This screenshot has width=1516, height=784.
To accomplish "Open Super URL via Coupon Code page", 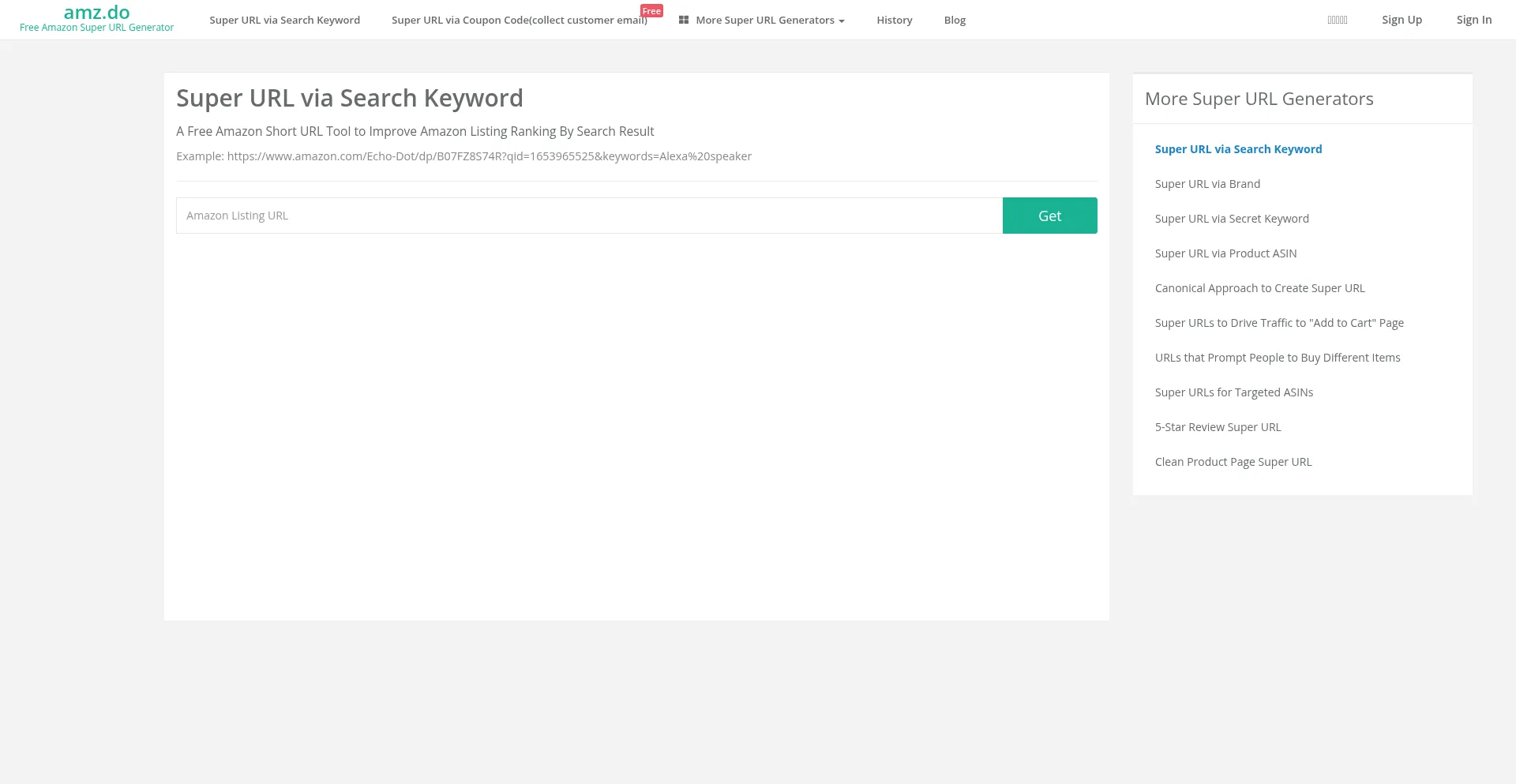I will pyautogui.click(x=519, y=21).
